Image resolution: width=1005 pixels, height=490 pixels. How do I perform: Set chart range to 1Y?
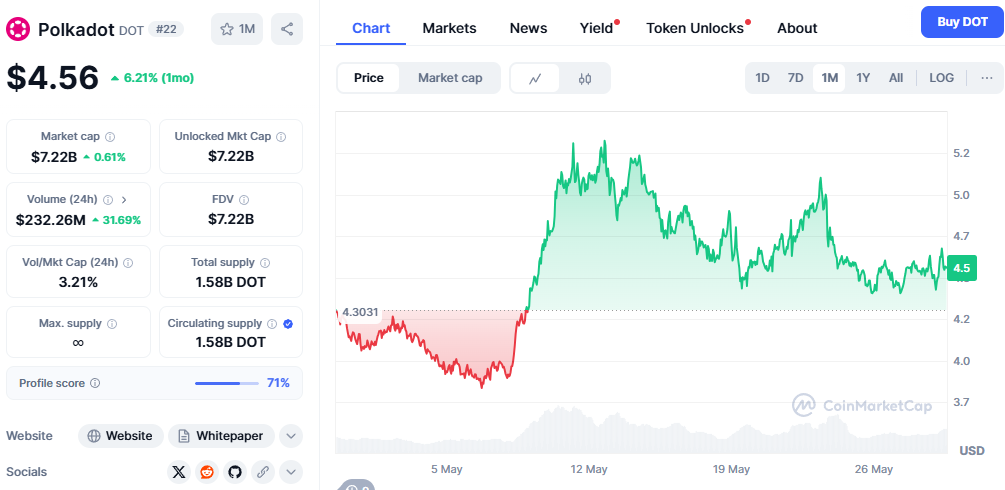[863, 78]
